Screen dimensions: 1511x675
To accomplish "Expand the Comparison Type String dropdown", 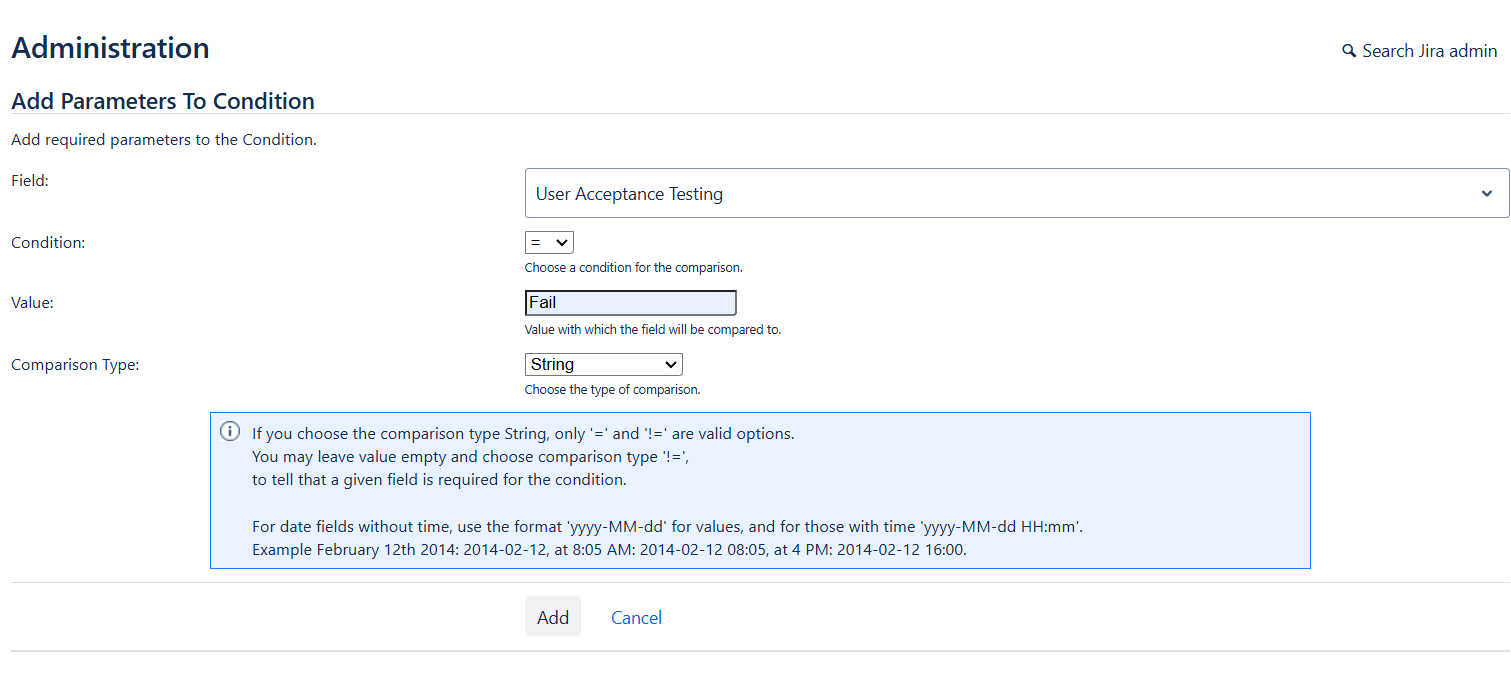I will pyautogui.click(x=603, y=365).
